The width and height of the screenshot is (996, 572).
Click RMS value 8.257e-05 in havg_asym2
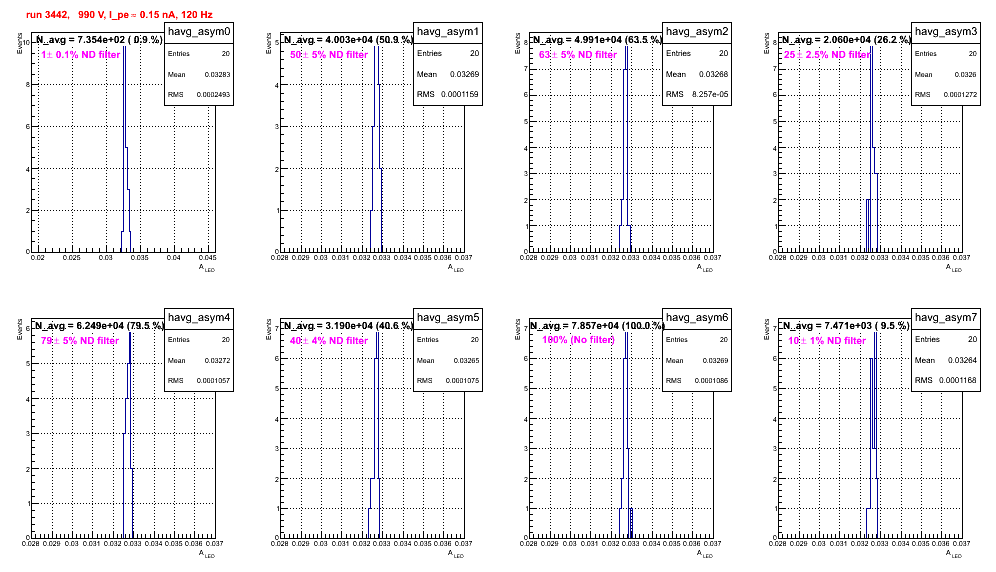(x=710, y=94)
